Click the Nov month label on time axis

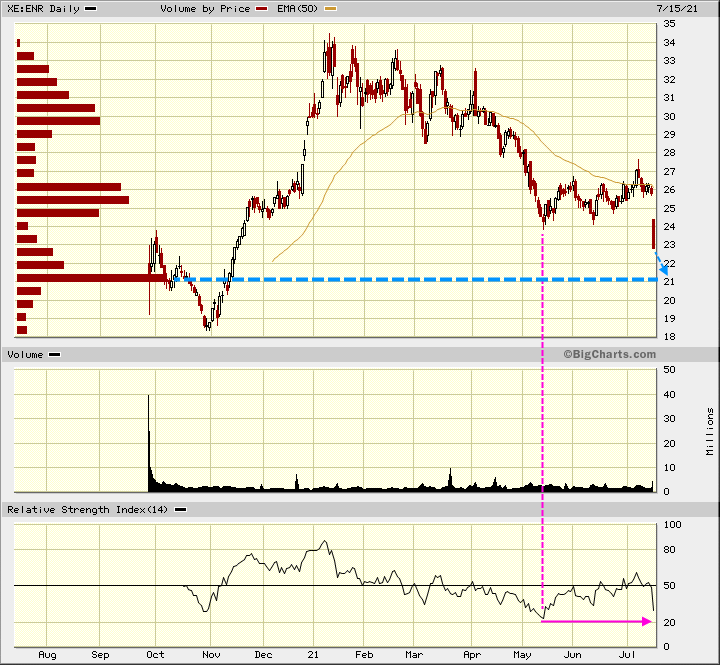[x=211, y=655]
